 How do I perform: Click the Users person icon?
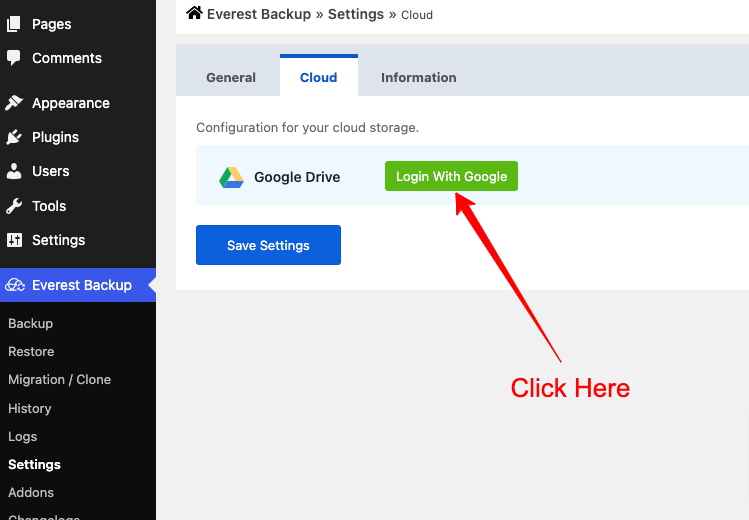pos(14,171)
